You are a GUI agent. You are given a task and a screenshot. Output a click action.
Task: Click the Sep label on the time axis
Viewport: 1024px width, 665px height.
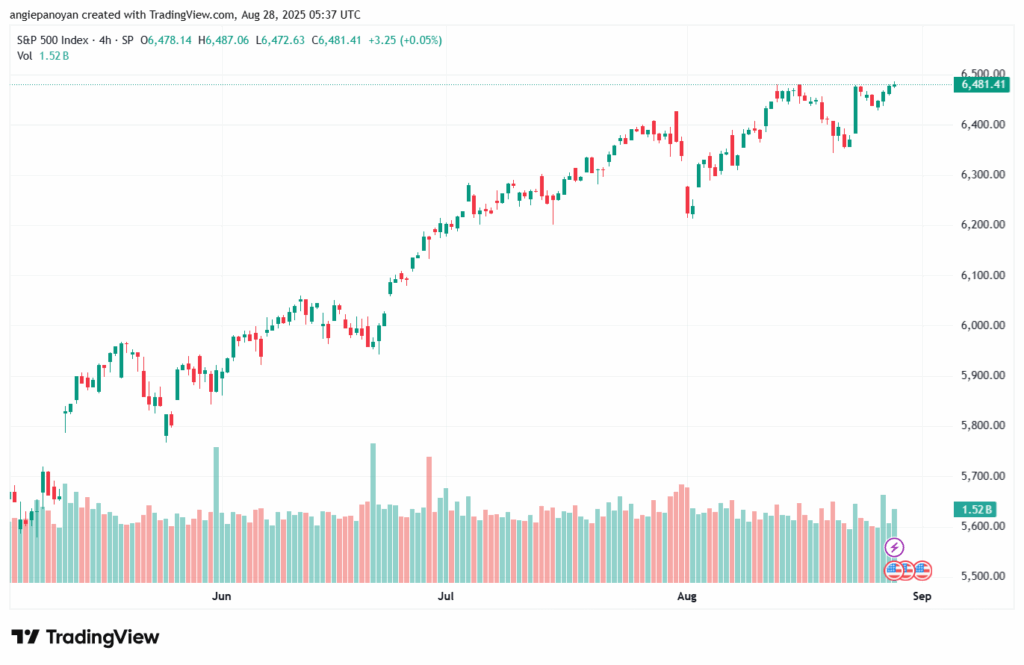coord(921,596)
